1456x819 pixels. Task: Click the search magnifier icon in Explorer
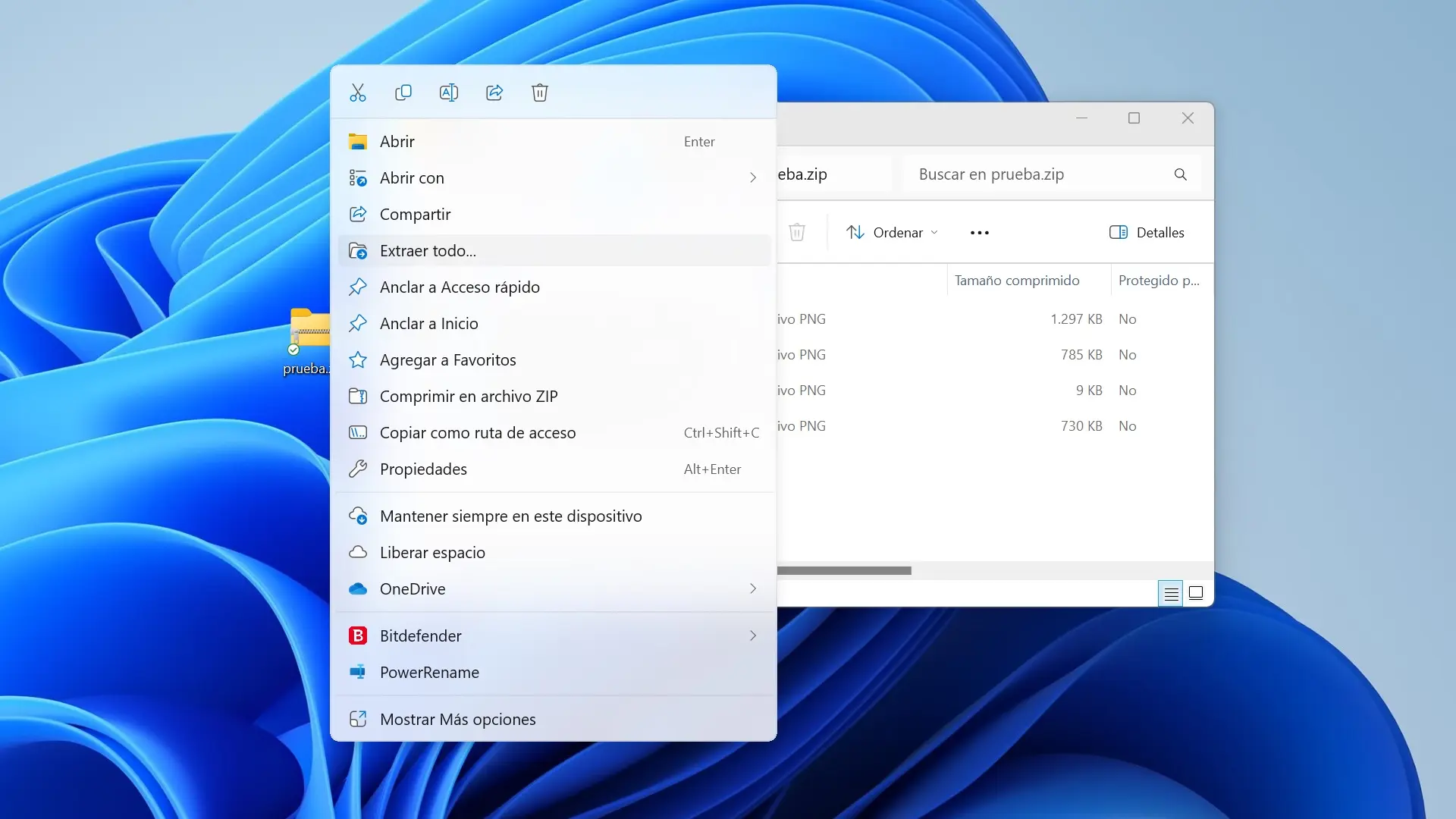1181,174
